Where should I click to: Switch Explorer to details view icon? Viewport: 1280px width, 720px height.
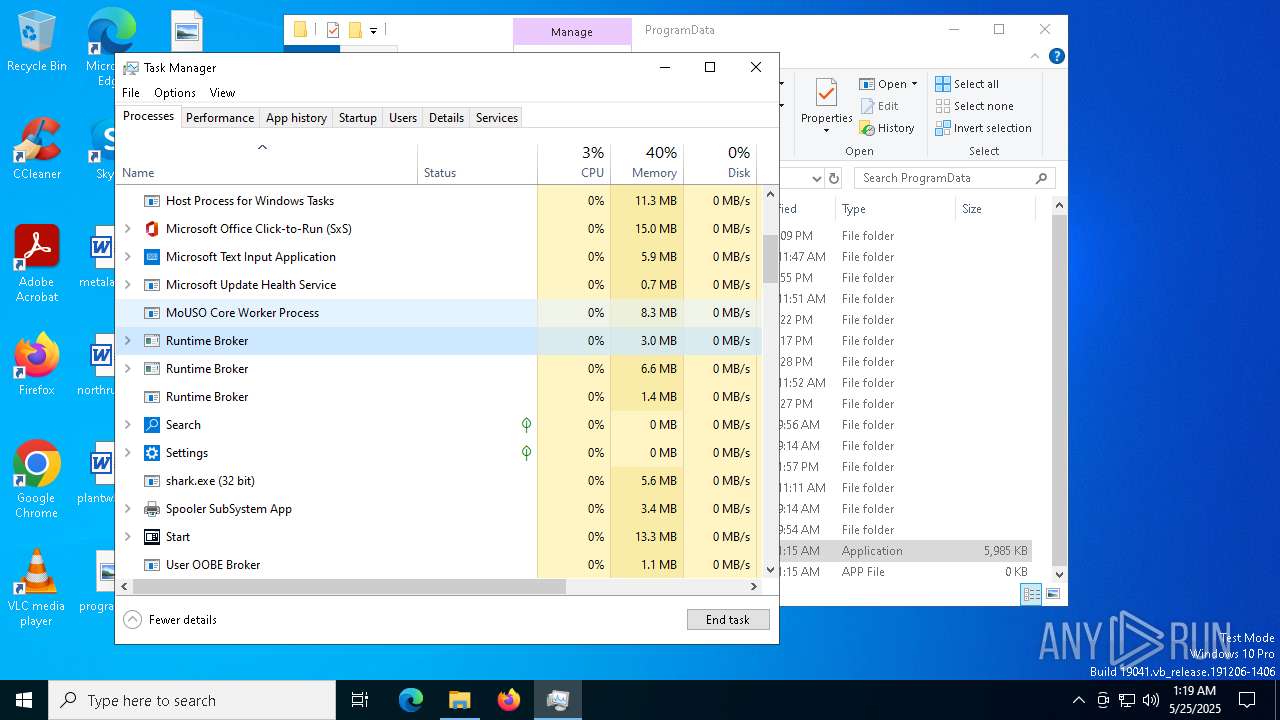click(x=1031, y=594)
